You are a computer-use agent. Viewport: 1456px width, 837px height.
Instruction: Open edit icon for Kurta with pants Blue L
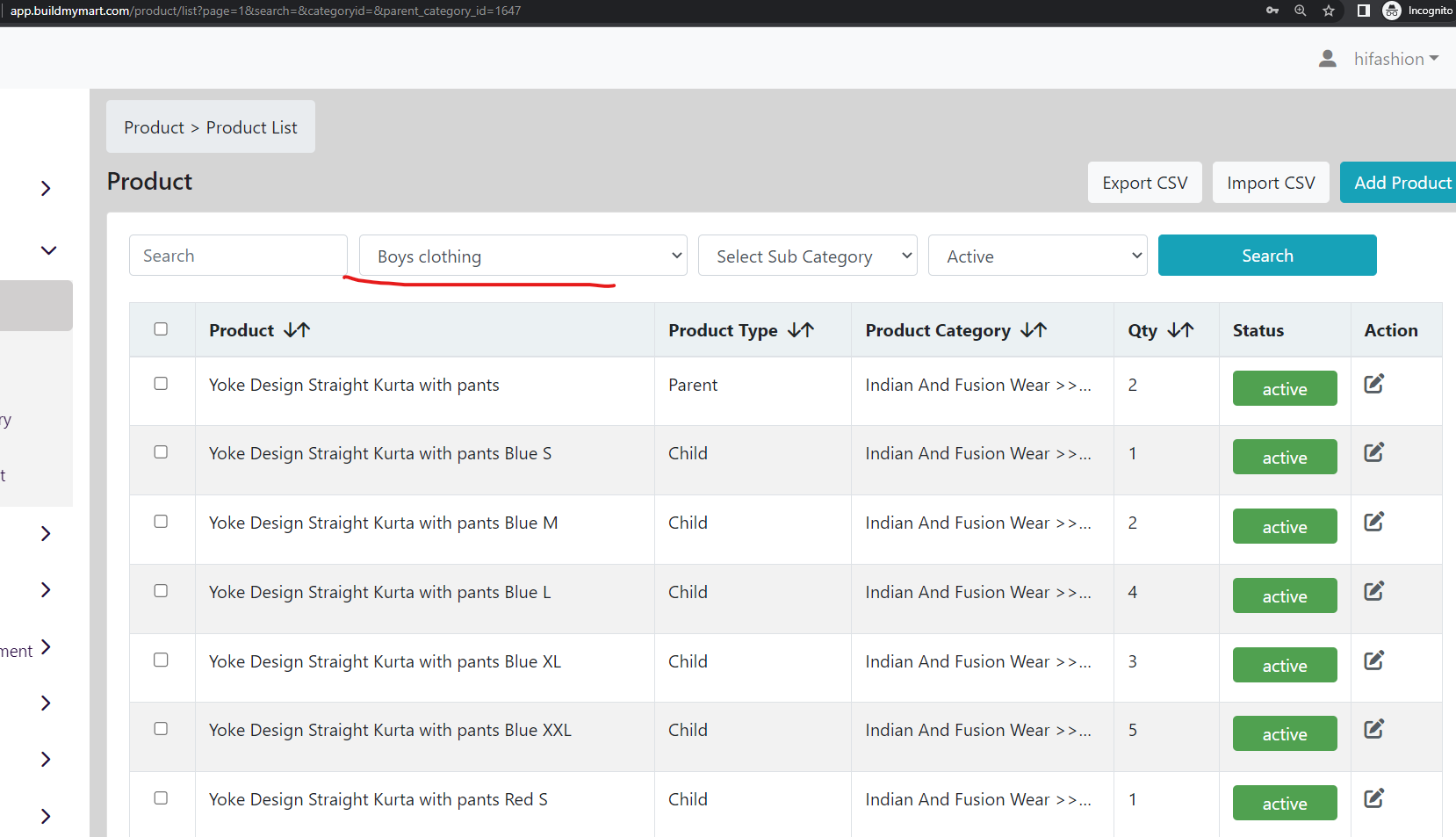[1373, 591]
